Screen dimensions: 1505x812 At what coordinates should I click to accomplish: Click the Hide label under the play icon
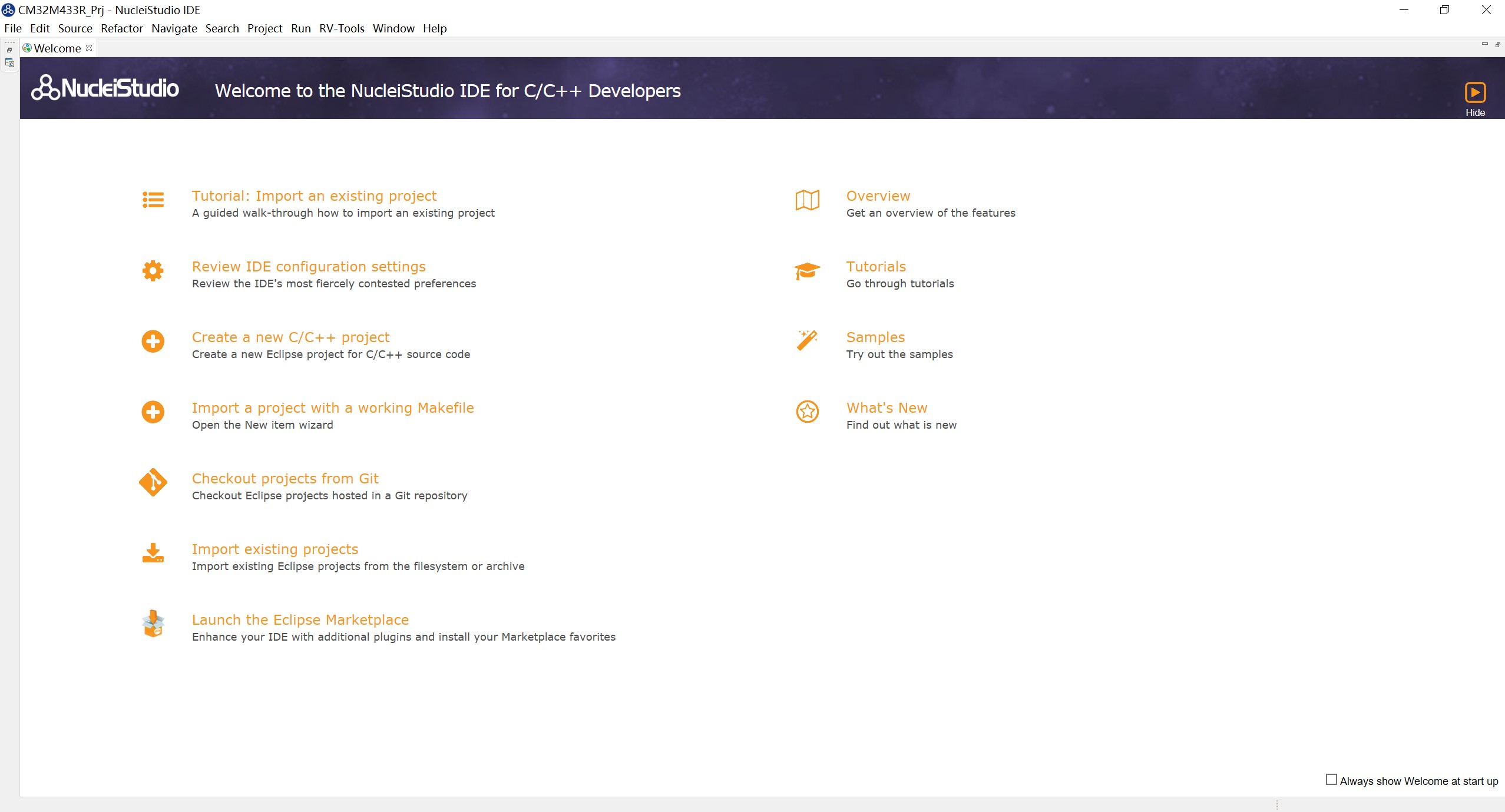coord(1476,112)
